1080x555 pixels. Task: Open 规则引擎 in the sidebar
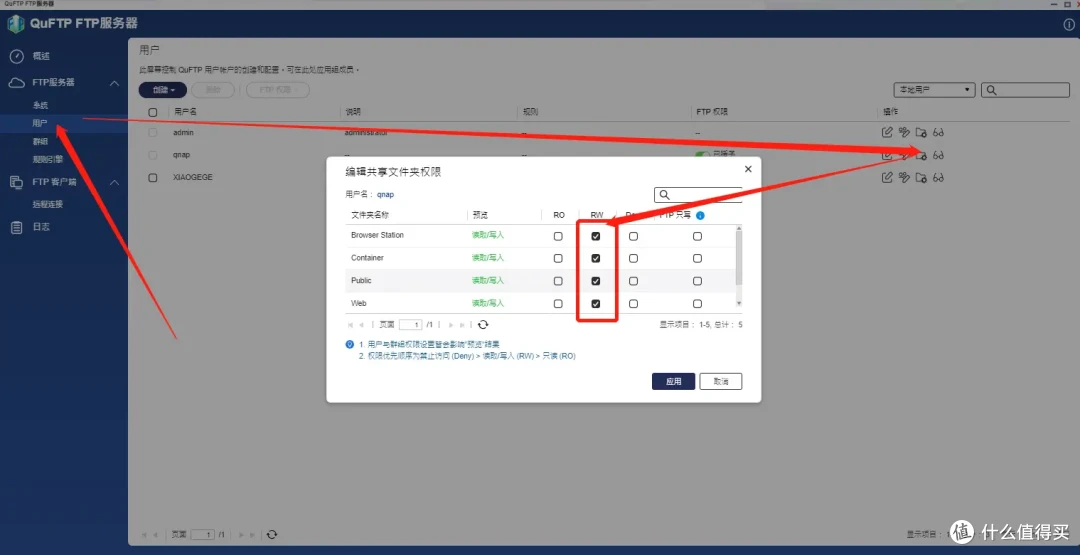[48, 159]
